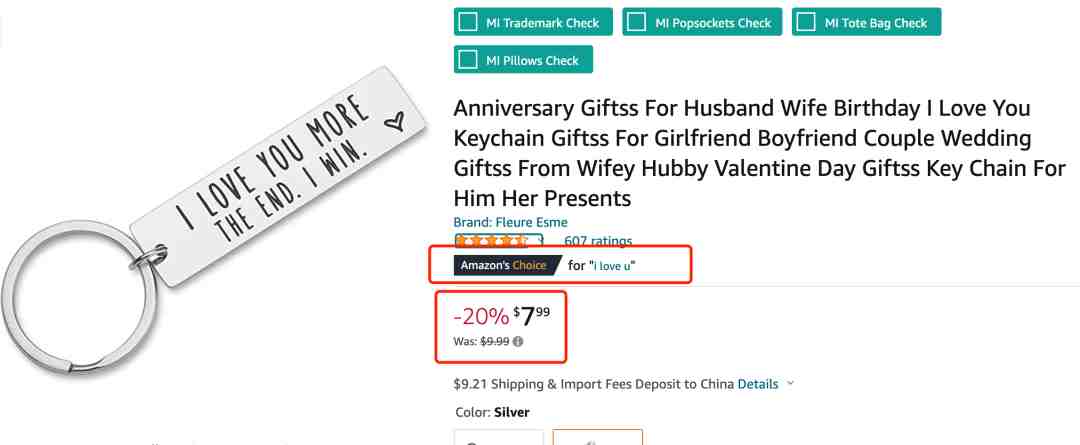Click the info icon beside Was $9.99
Screen dimensions: 1080x445
pyautogui.click(x=518, y=341)
